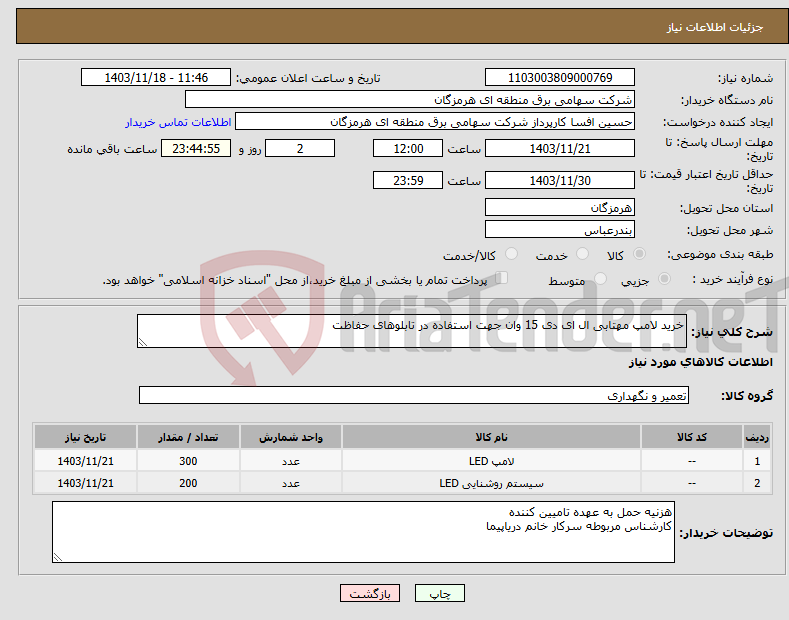Click the remaining time field 23:44:55
Viewport: 789px width, 620px height.
196,148
